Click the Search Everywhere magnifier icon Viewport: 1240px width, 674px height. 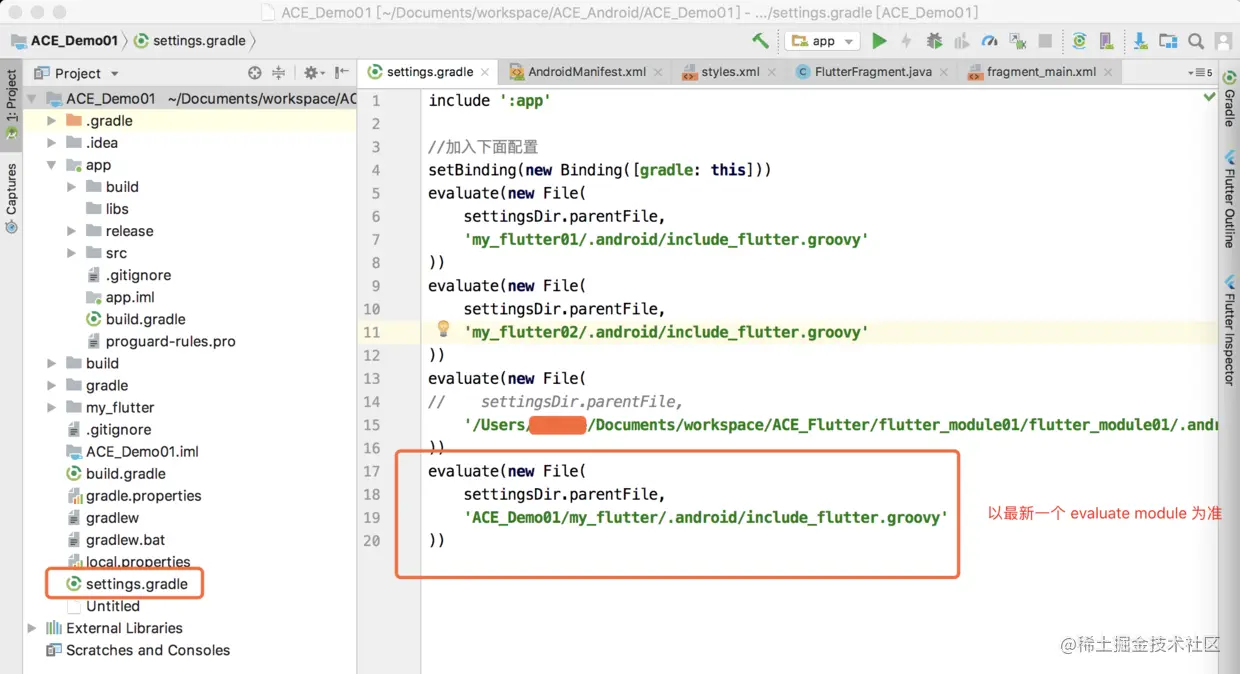point(1196,41)
